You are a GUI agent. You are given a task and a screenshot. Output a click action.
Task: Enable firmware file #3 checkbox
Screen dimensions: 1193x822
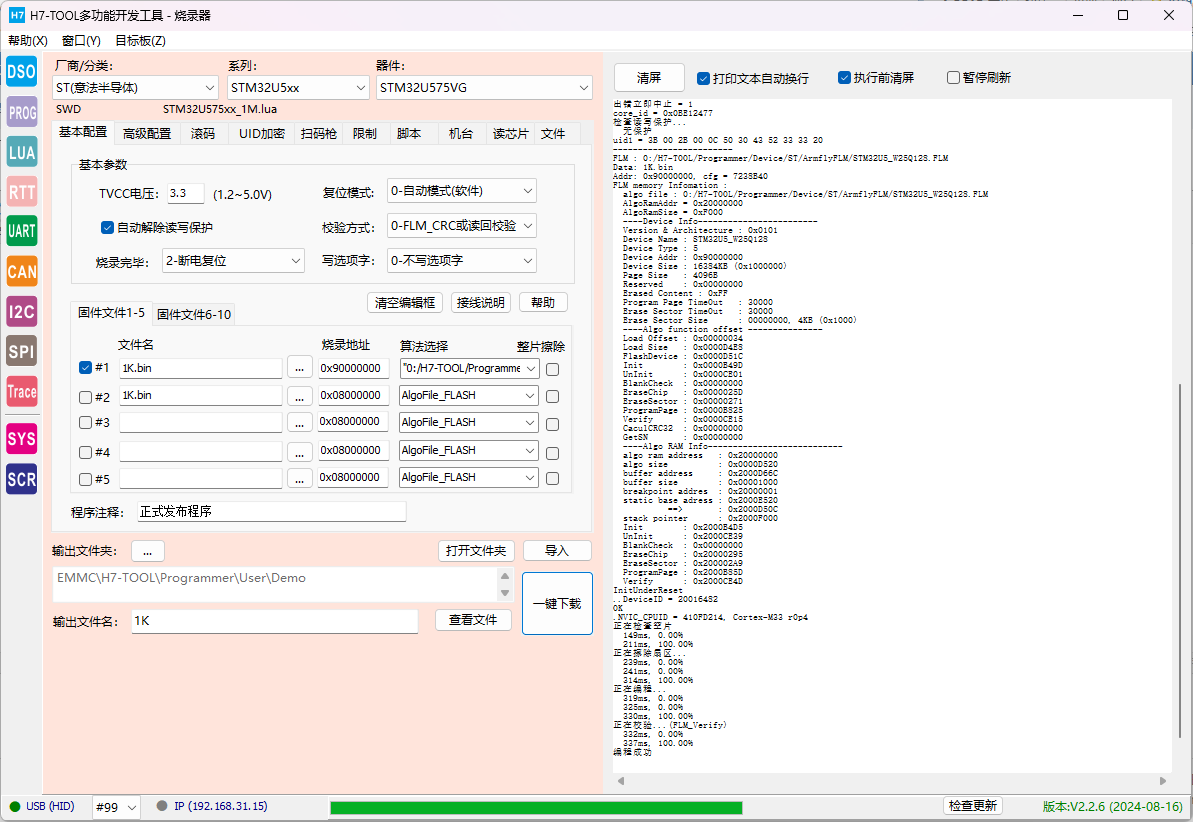tap(85, 422)
